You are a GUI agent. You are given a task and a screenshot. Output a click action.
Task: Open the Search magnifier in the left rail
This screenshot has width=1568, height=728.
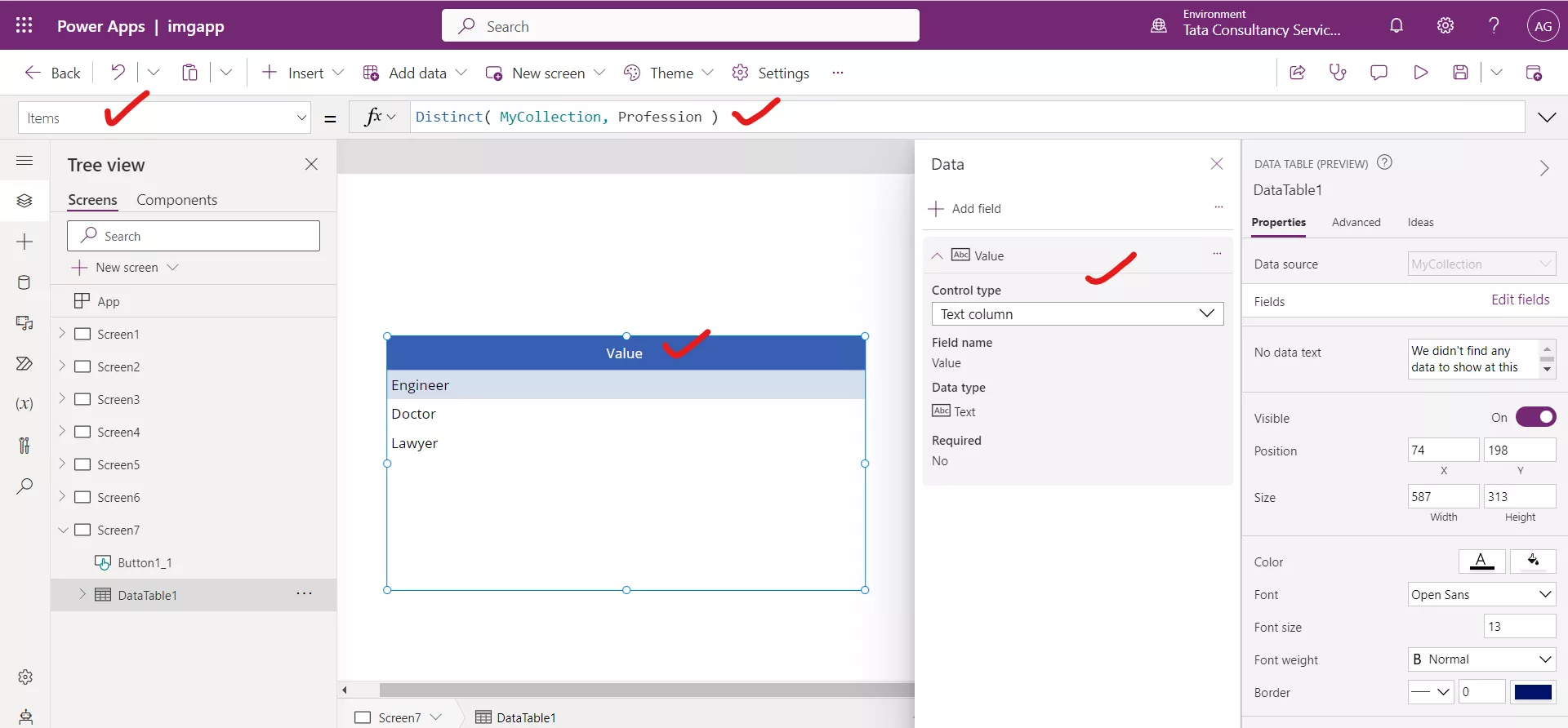24,486
